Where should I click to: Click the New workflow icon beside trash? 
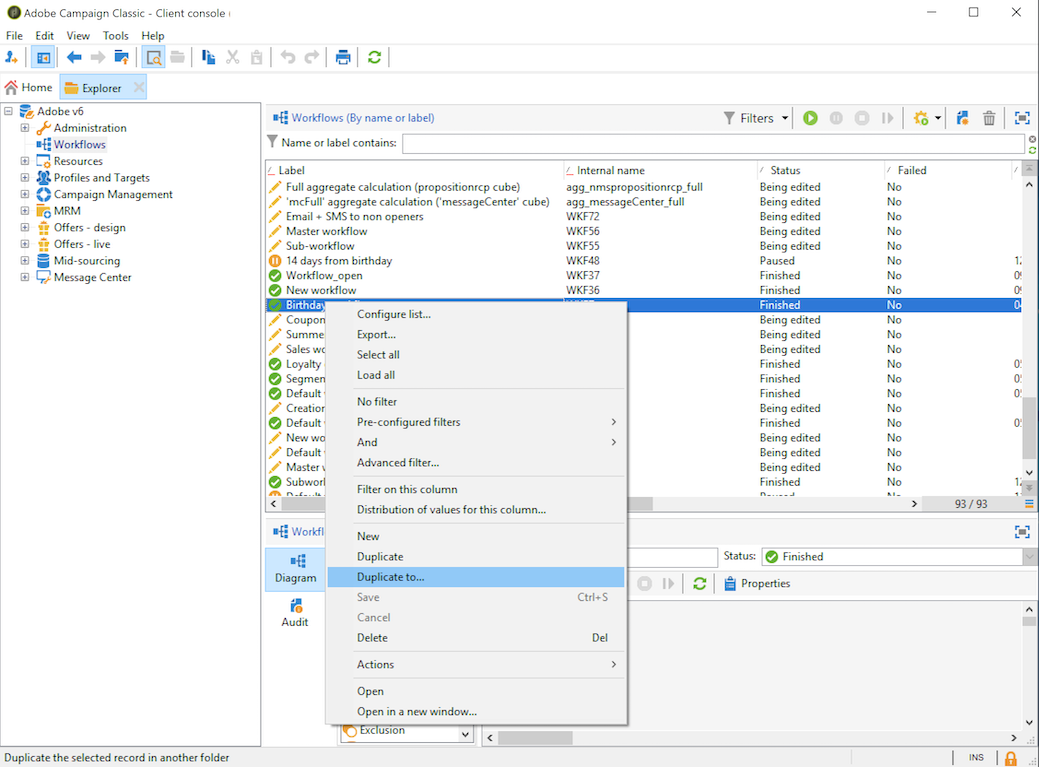[x=962, y=118]
